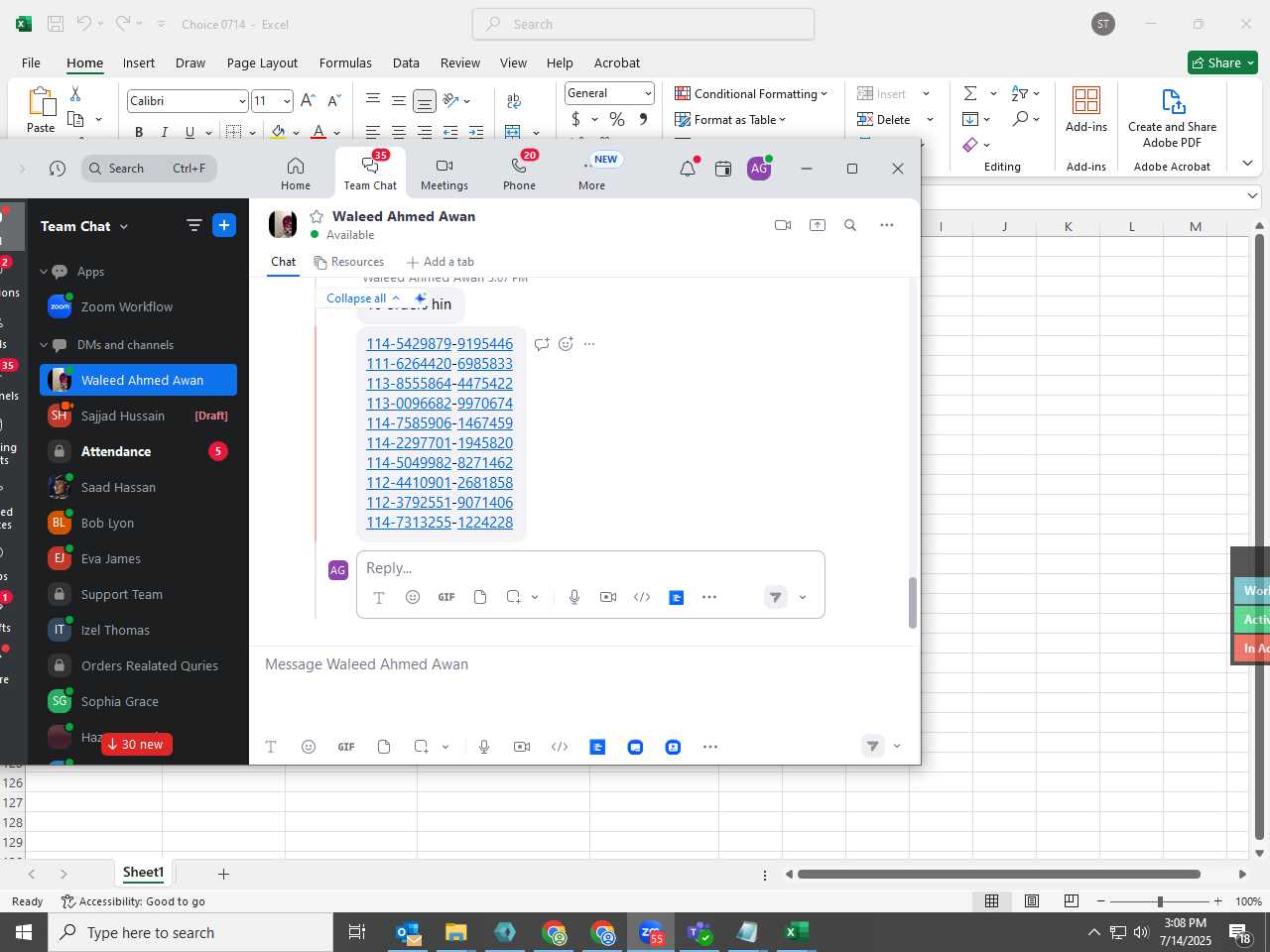Toggle wrap text in Excel
The image size is (1270, 952).
point(514,101)
